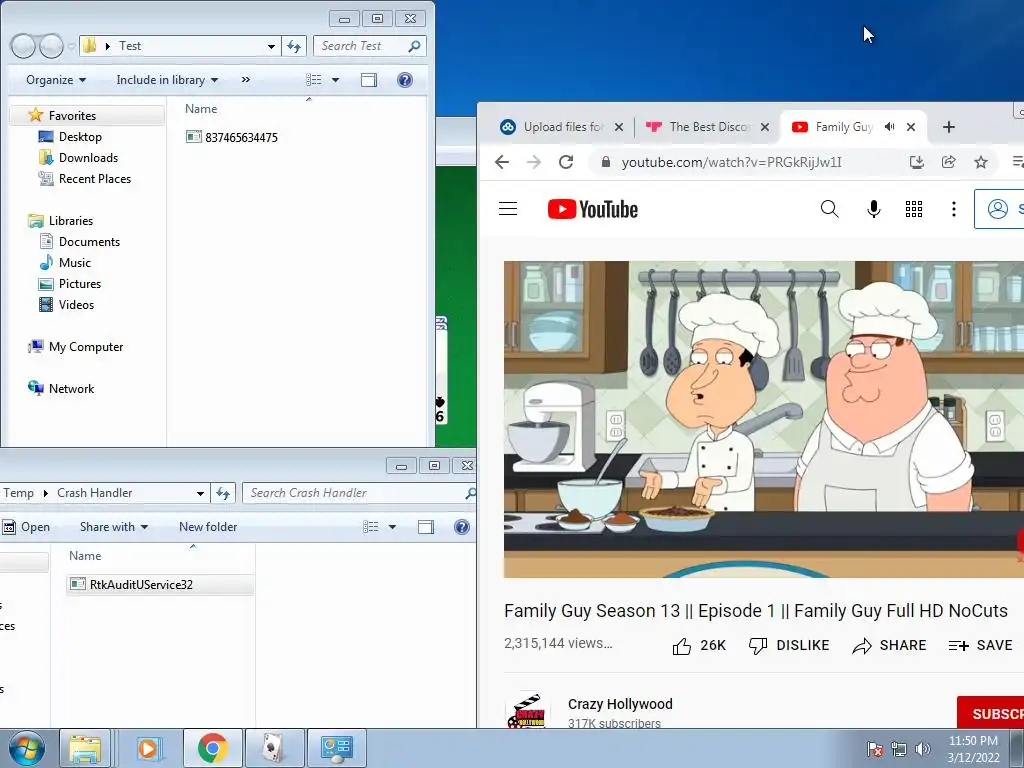The height and width of the screenshot is (768, 1024).
Task: Select file 837465634475 in Test
Action: pyautogui.click(x=232, y=137)
